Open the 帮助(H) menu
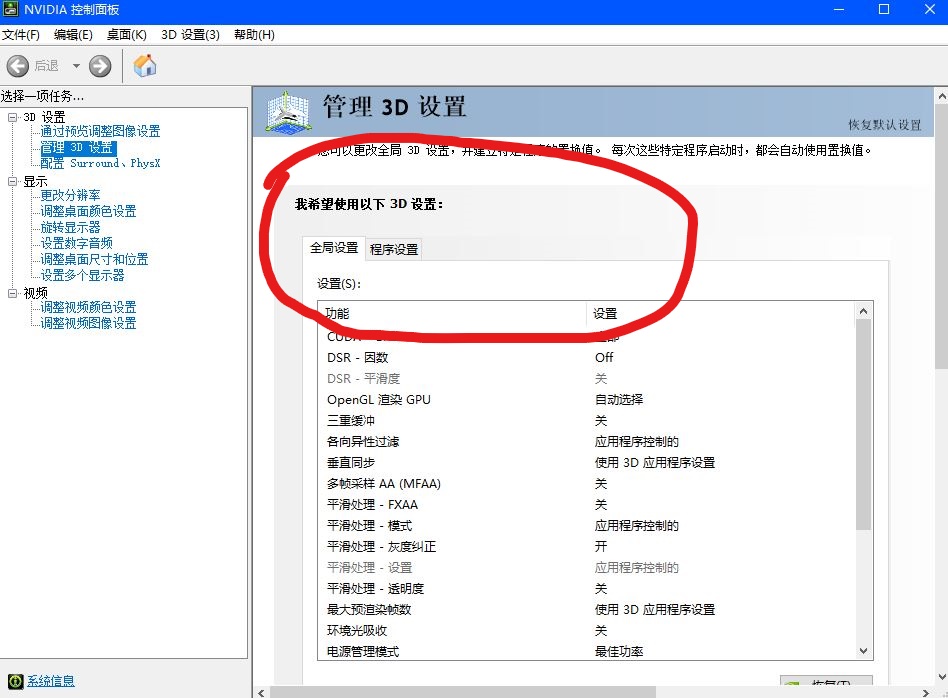Image resolution: width=948 pixels, height=698 pixels. (255, 34)
